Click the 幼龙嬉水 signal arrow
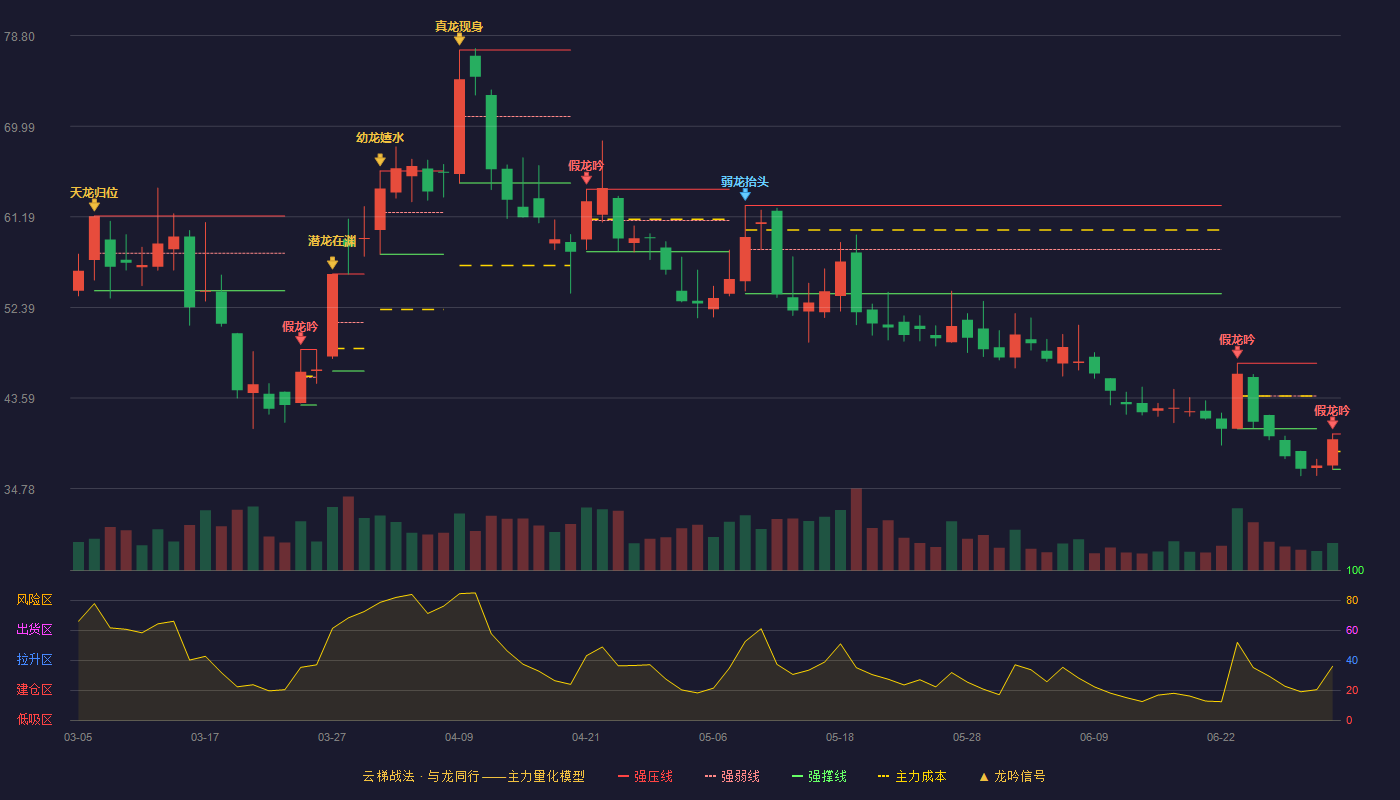 click(380, 160)
